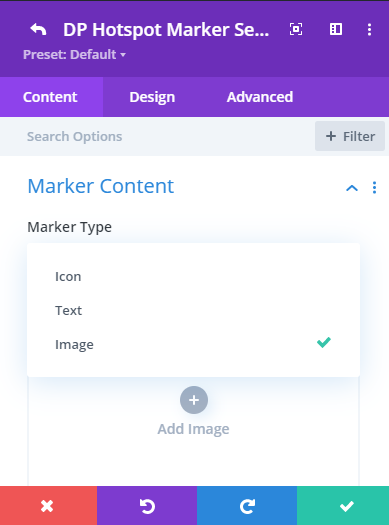The image size is (389, 525).
Task: Open the expand modal fullscreen icon
Action: coord(296,29)
